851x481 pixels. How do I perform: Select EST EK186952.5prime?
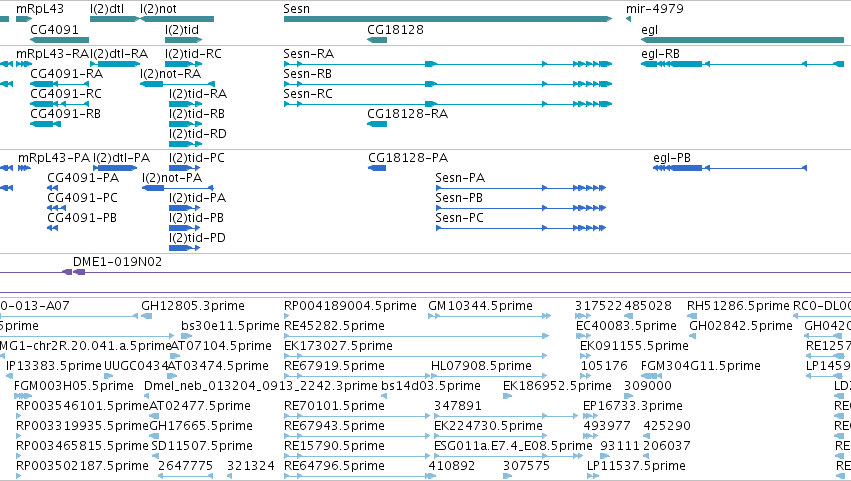pos(557,387)
